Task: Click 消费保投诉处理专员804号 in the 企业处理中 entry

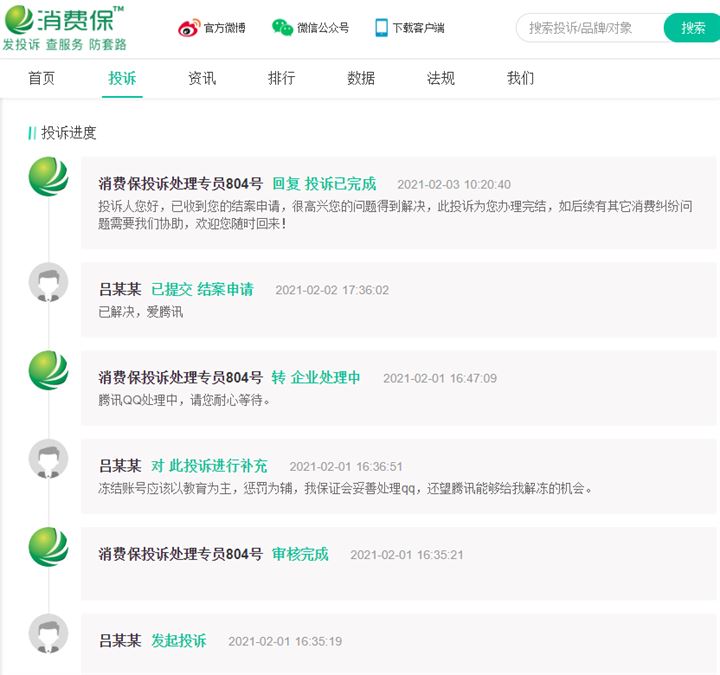Action: tap(180, 378)
